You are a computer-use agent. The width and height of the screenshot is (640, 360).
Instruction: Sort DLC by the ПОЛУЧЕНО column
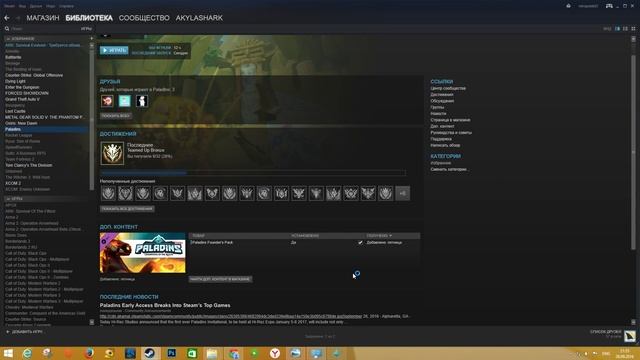[x=379, y=236]
